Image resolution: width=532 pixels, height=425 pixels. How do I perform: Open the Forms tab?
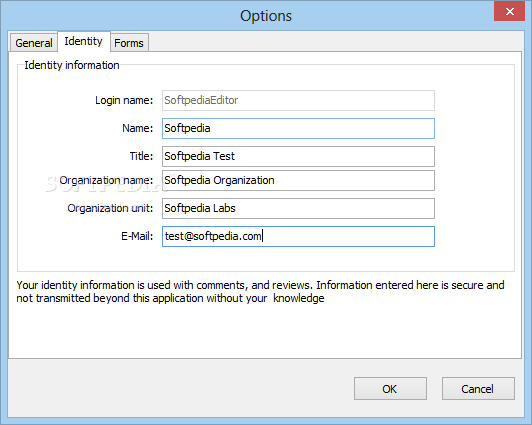point(129,43)
